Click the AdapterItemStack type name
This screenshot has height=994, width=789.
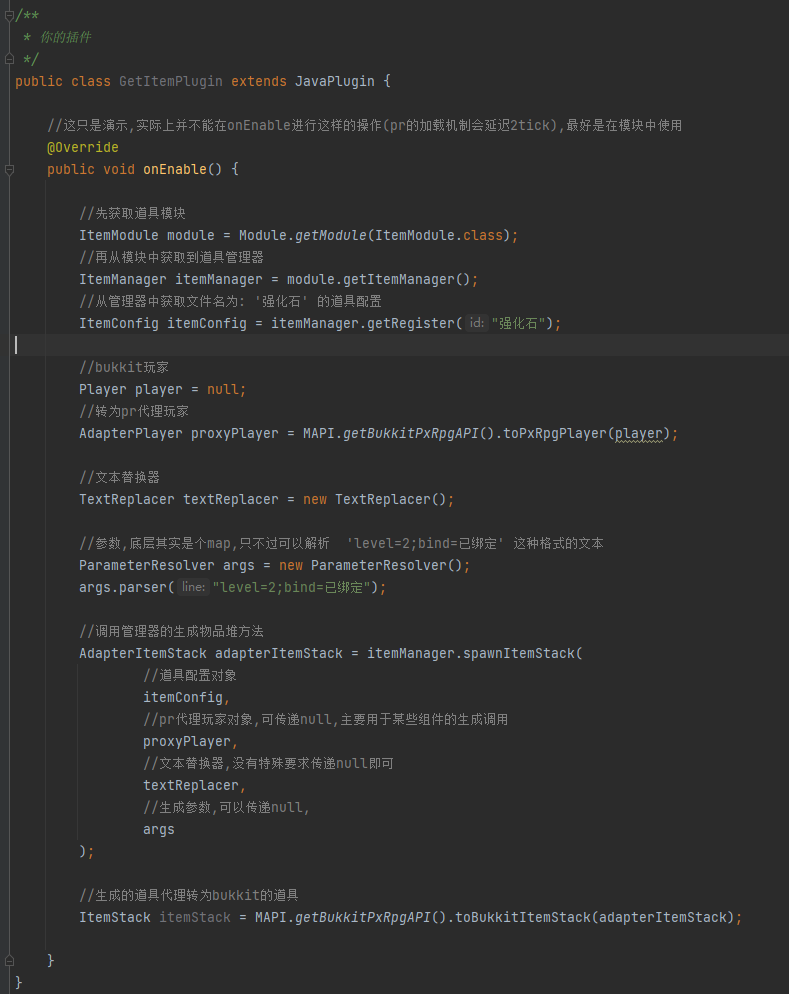[x=143, y=653]
